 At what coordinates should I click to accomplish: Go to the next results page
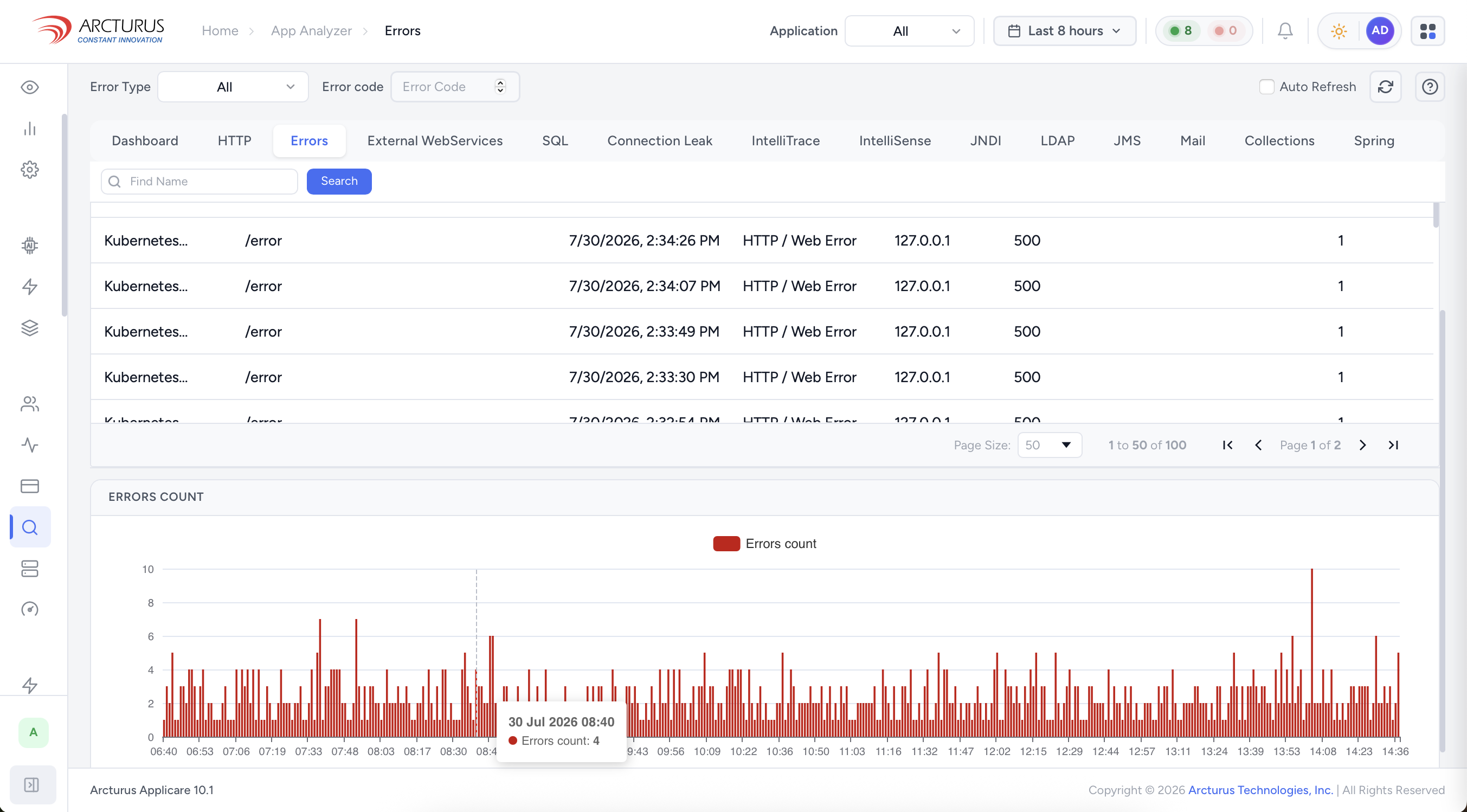[x=1363, y=445]
